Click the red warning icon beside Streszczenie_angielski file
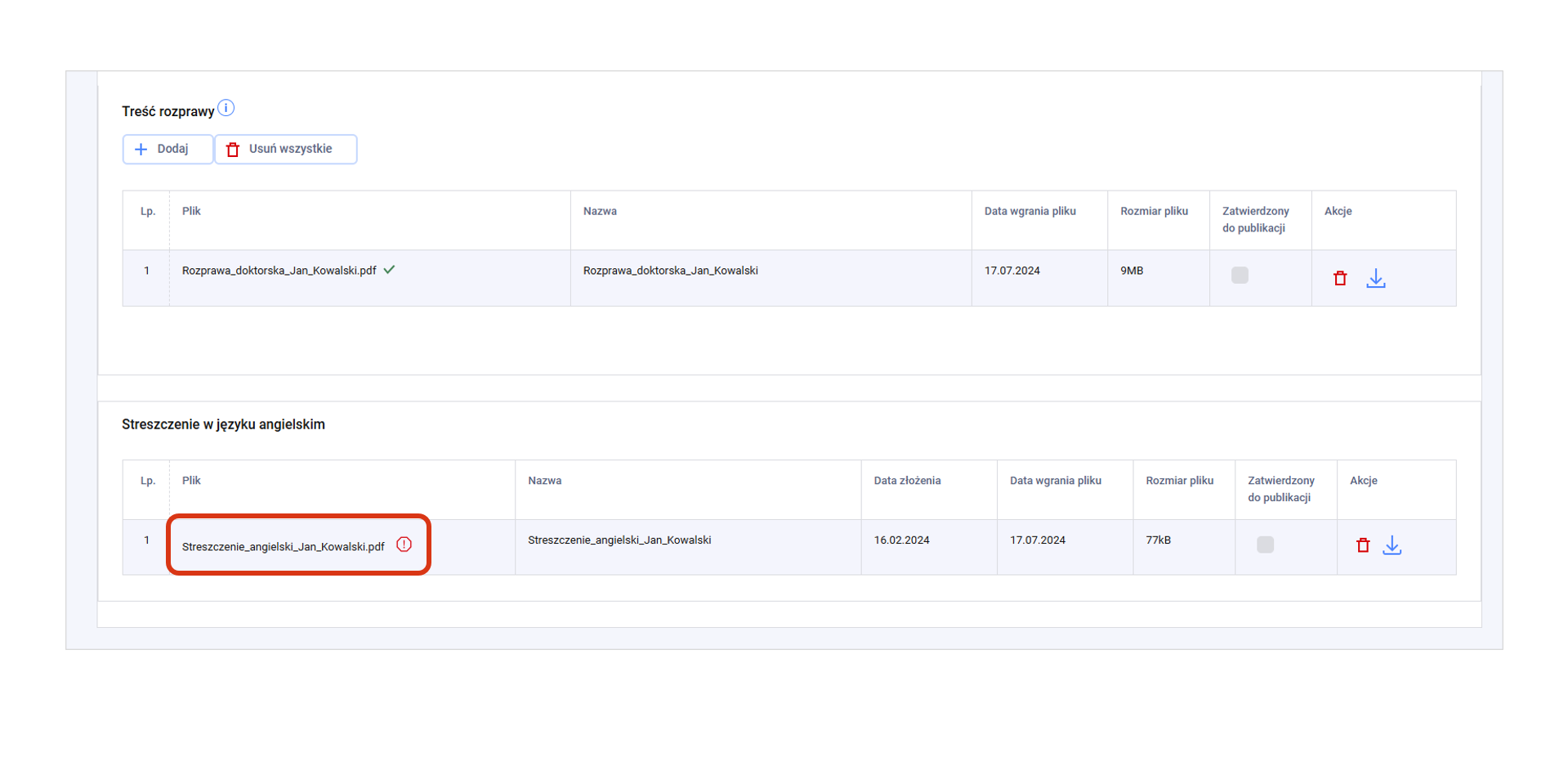 [x=404, y=545]
